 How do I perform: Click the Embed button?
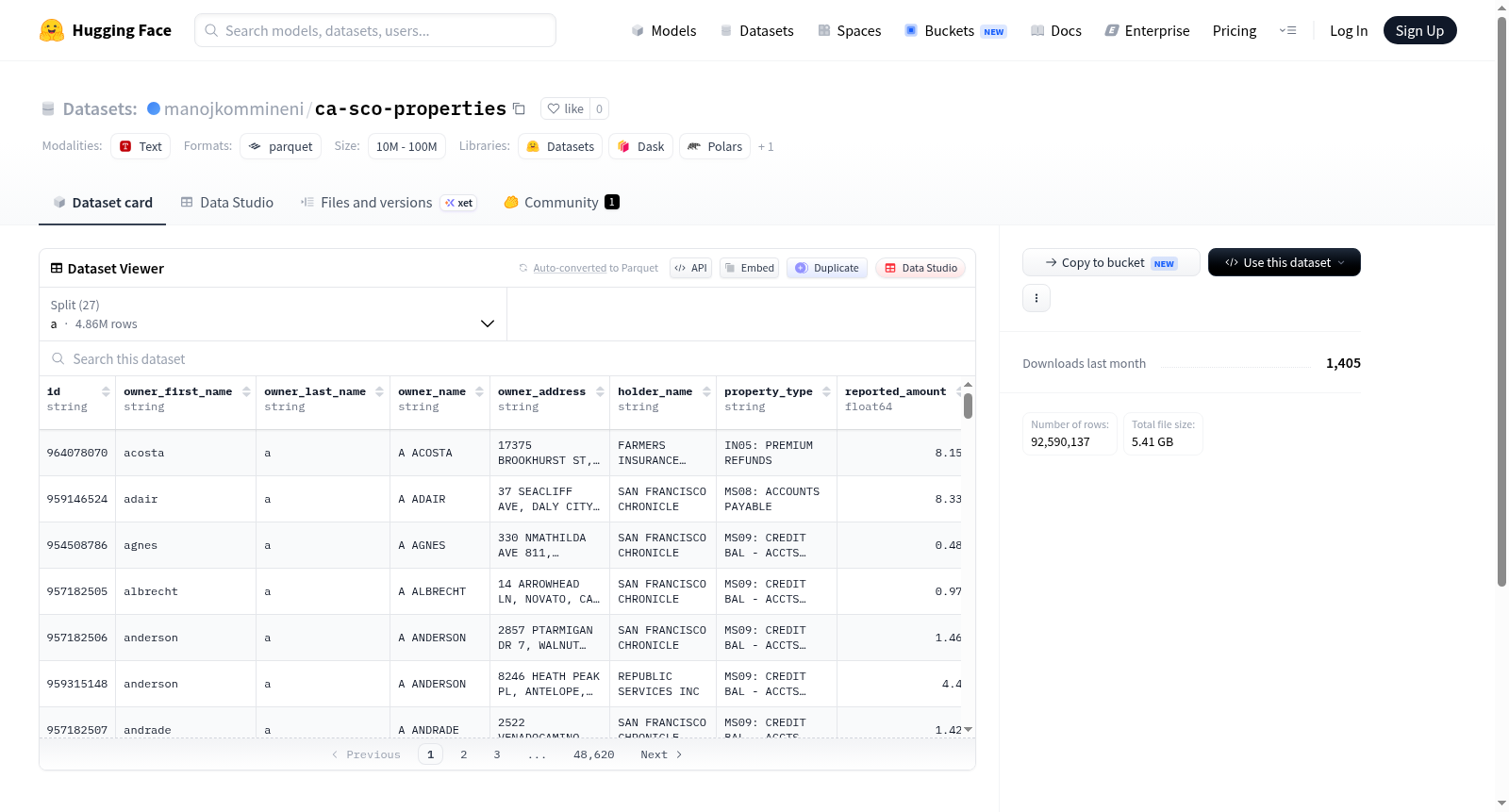[749, 268]
